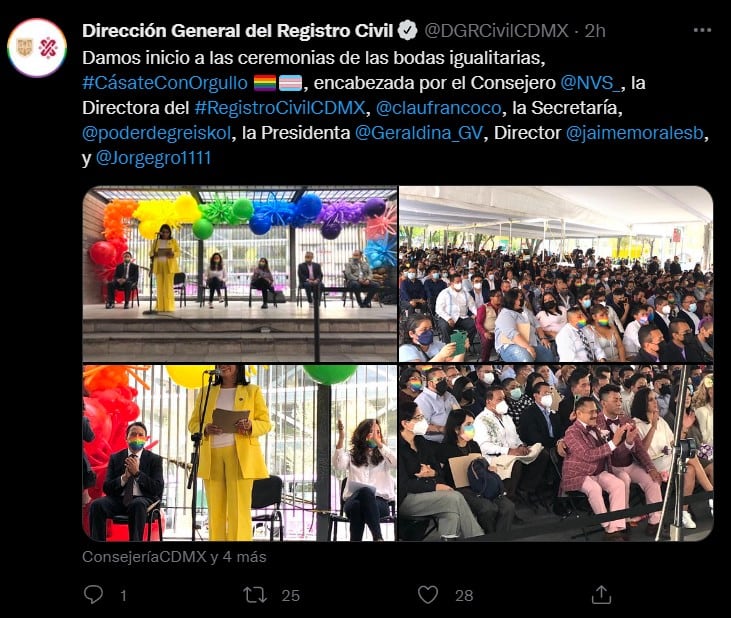Click the reply speech bubble icon
Viewport: 731px width, 618px height.
[93, 595]
